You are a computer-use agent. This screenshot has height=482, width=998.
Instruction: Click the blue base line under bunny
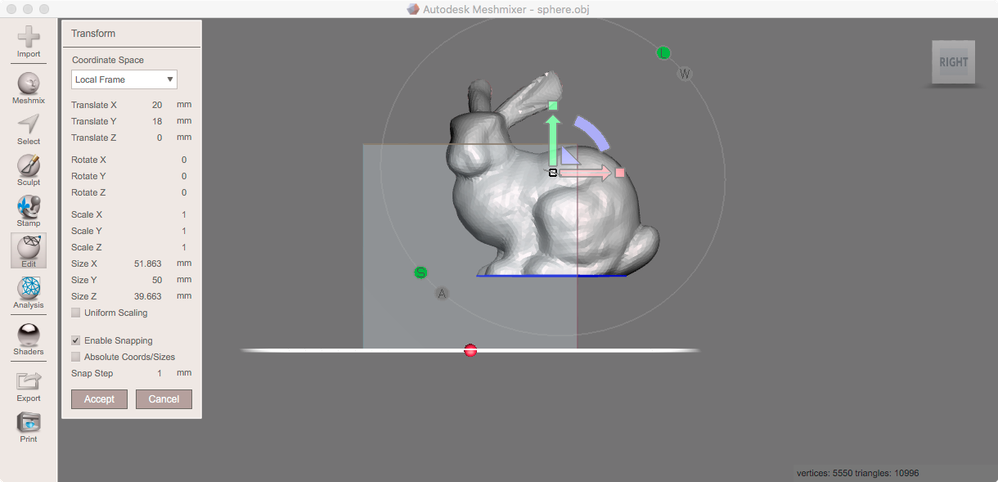(x=551, y=276)
